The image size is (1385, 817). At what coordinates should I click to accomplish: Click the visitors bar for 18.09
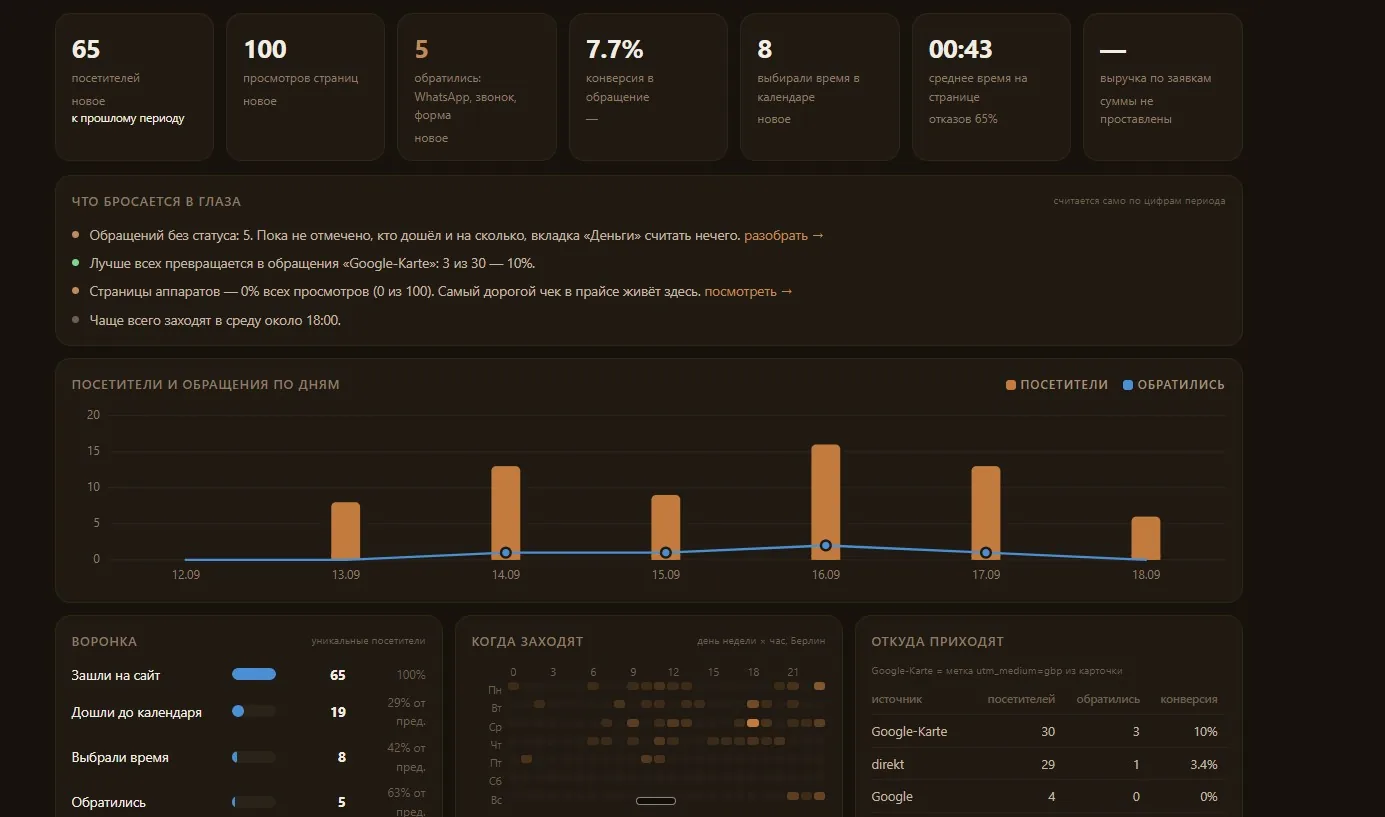click(1146, 538)
